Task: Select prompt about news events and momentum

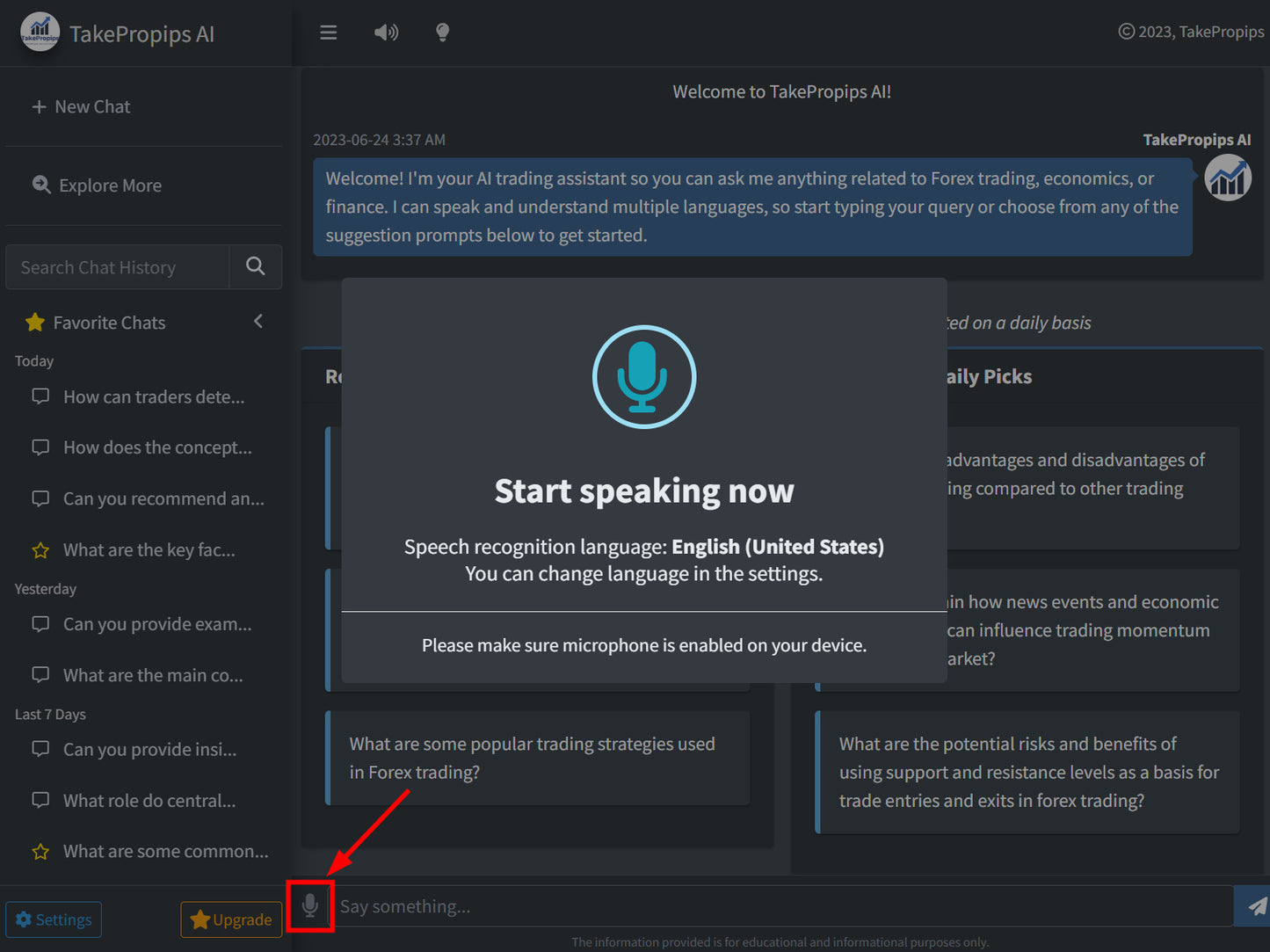Action: [x=1093, y=629]
